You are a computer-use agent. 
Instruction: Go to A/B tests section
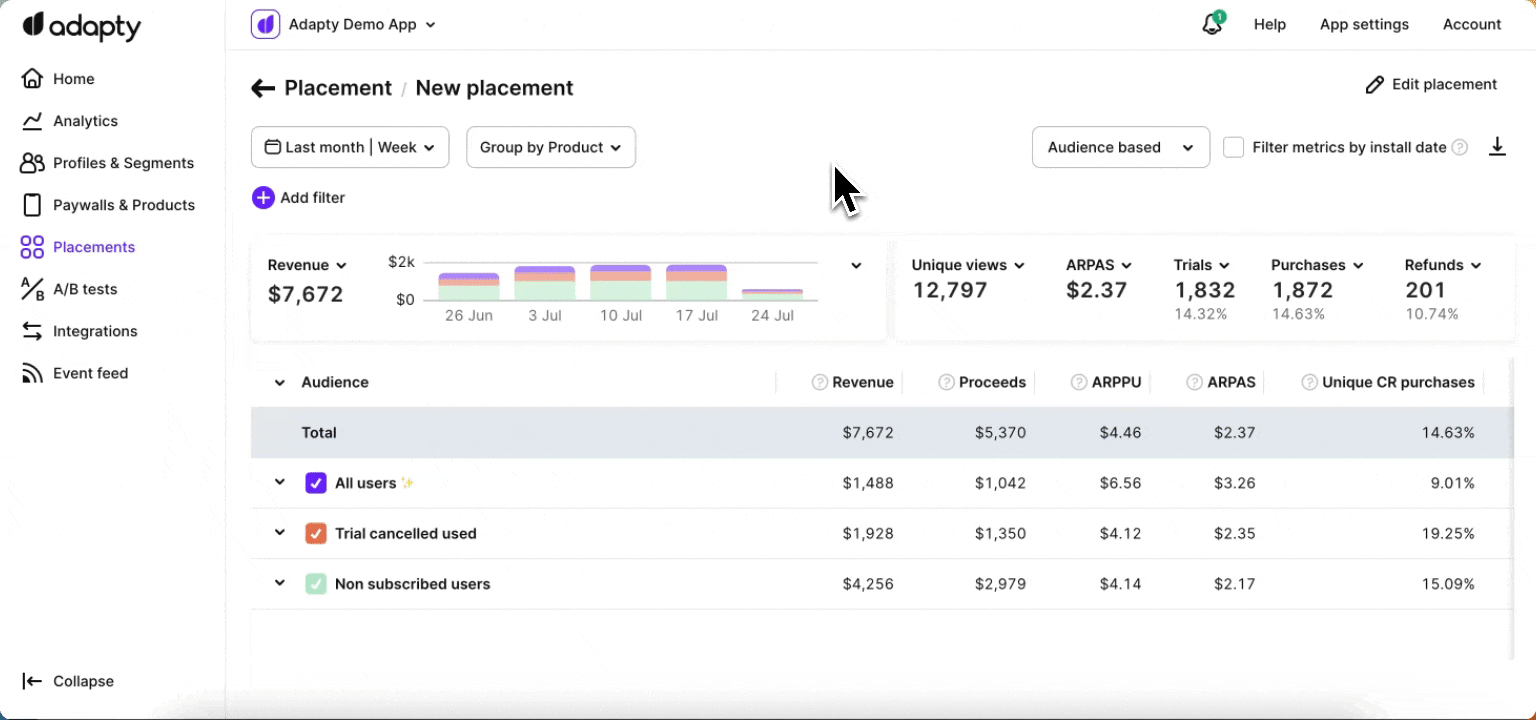click(x=85, y=289)
